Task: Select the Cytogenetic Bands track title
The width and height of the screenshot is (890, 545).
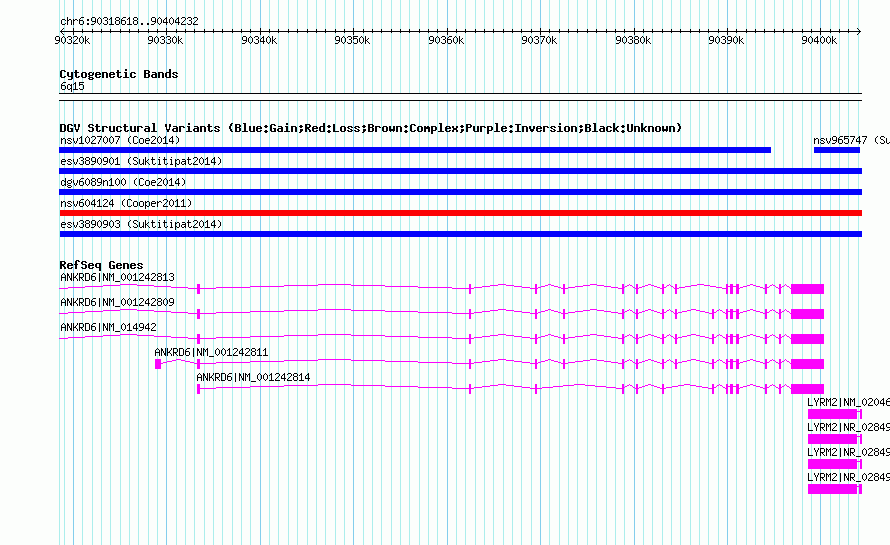Action: pos(119,74)
